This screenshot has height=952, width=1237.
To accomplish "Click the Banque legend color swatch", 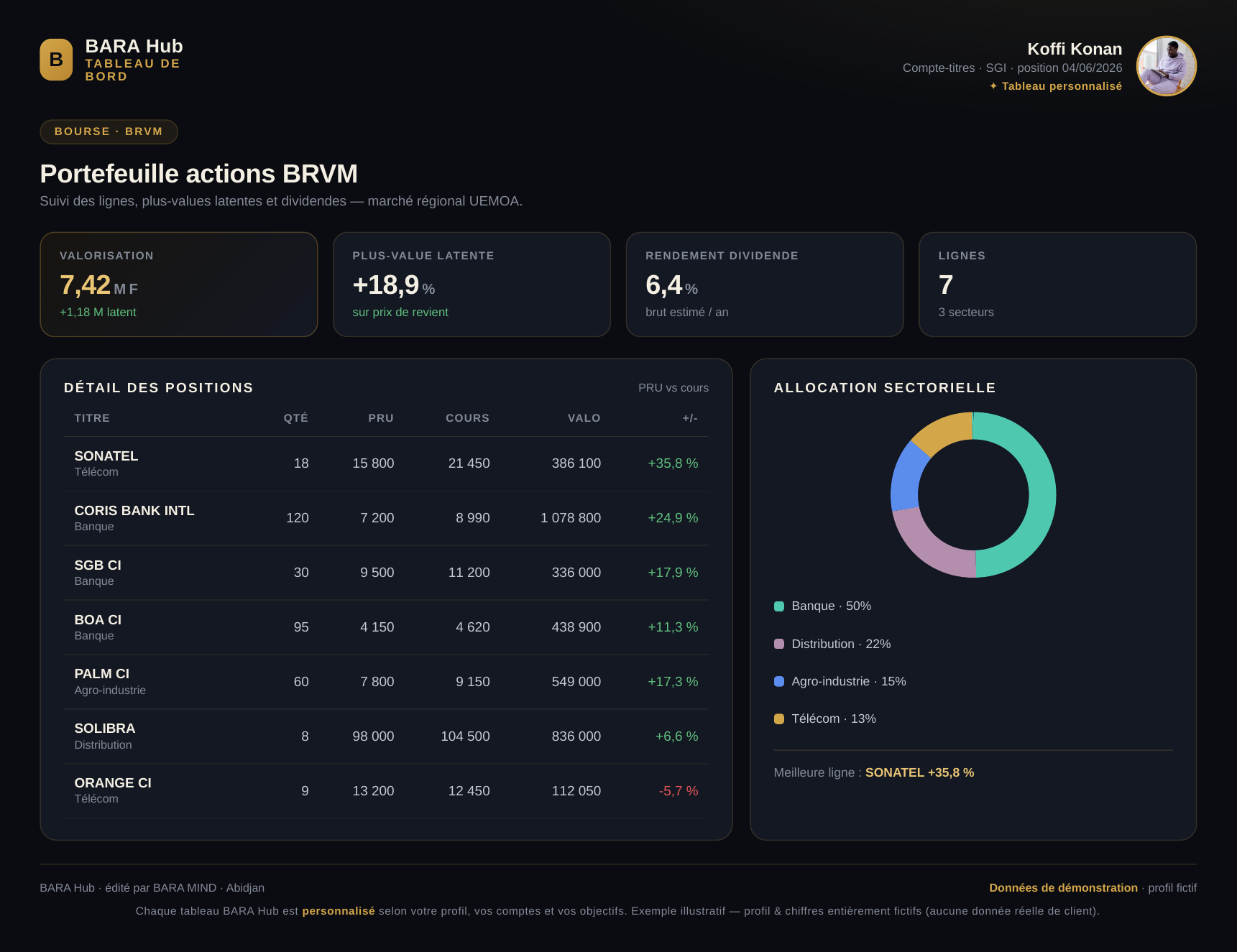I will (x=779, y=606).
